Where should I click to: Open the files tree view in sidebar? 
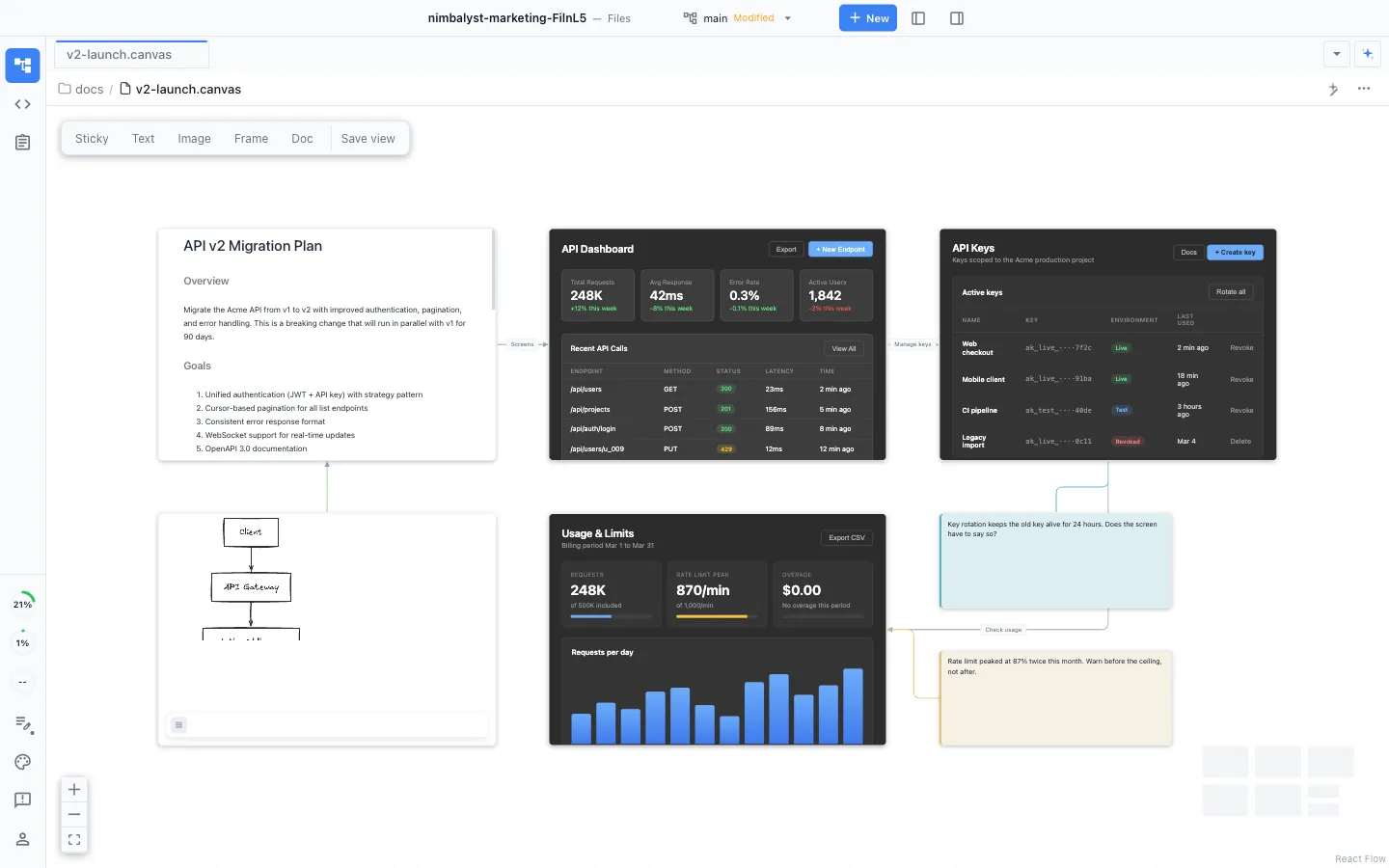(x=22, y=66)
